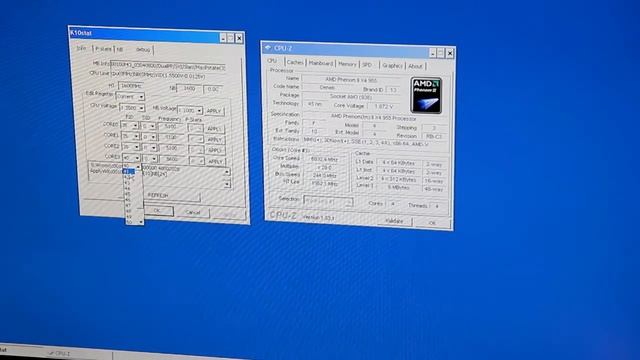The height and width of the screenshot is (360, 640).
Task: Close the CPU-Z window
Action: click(x=450, y=53)
